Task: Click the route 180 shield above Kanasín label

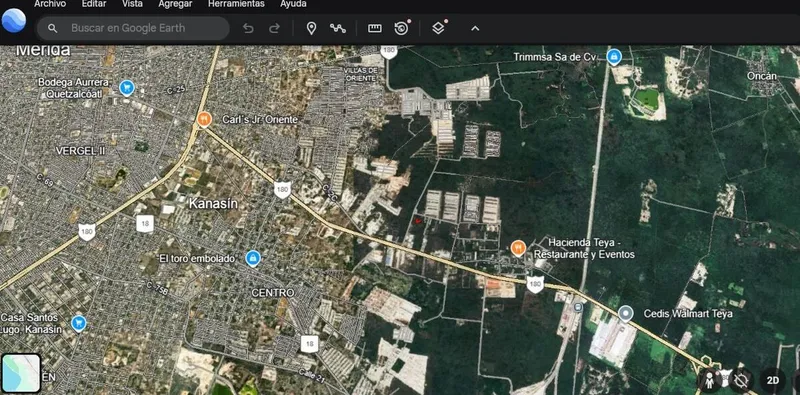Action: pyautogui.click(x=282, y=190)
